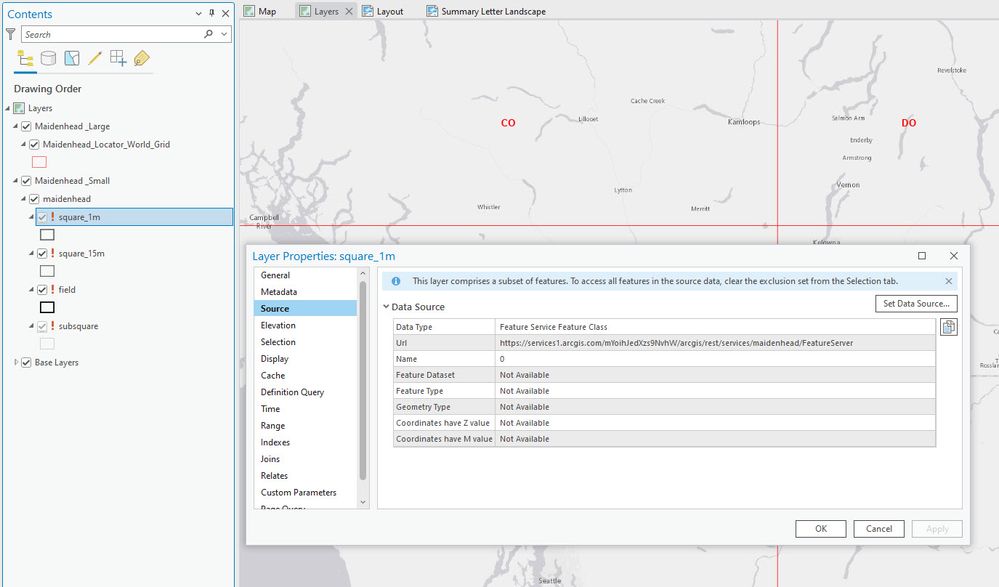Select List By Selection icon

point(72,59)
